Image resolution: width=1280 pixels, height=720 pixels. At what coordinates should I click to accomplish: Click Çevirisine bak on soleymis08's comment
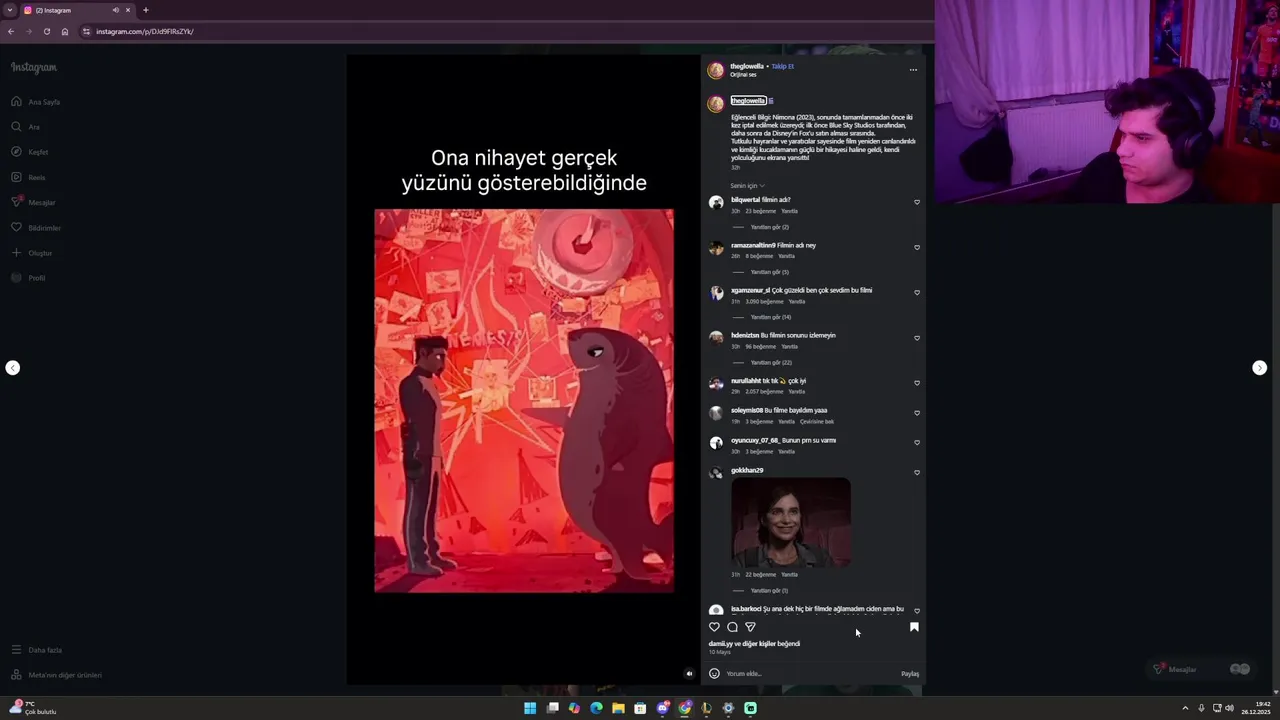tap(816, 422)
